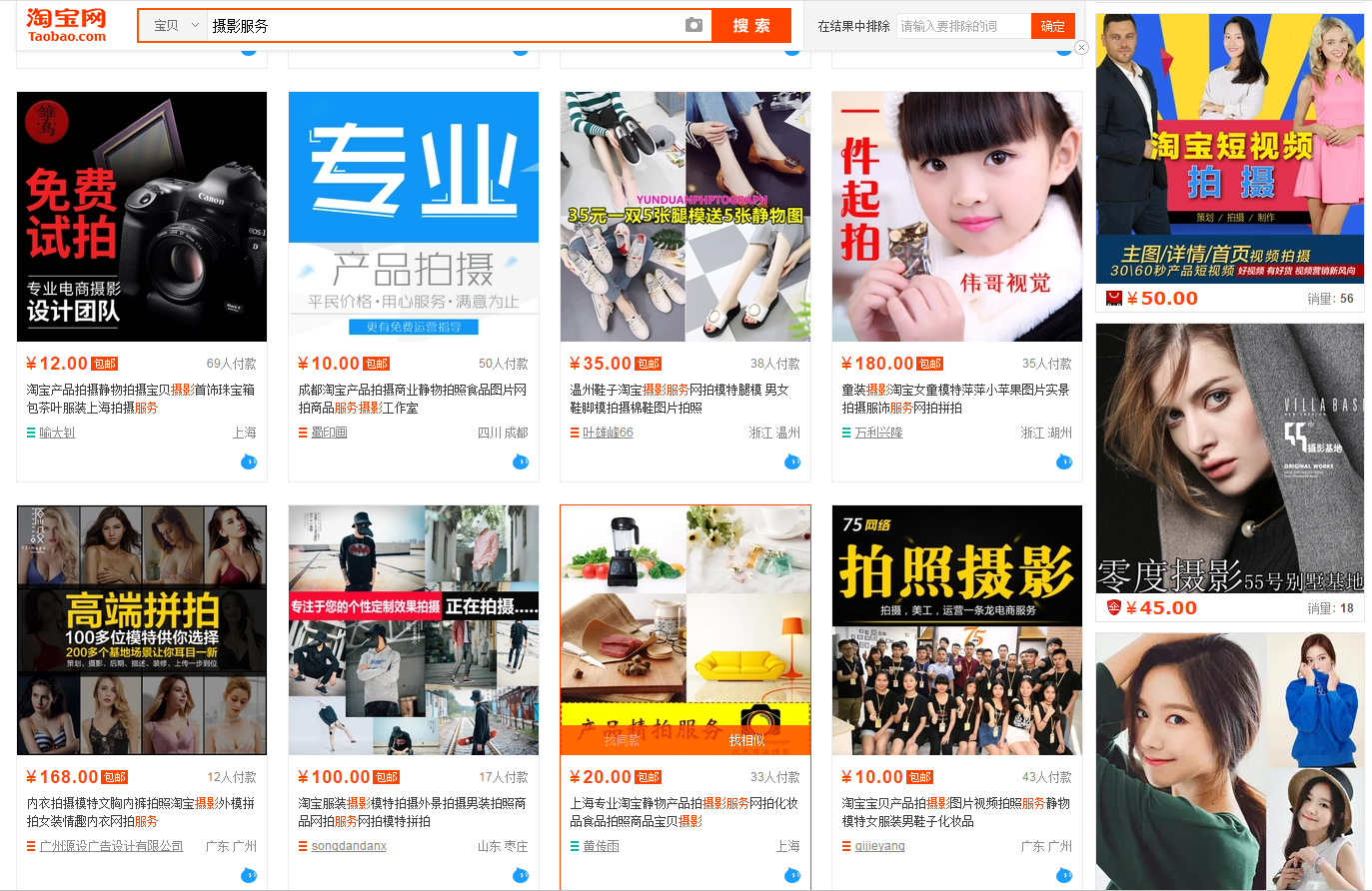Submit with the orange 搜索 button
Image resolution: width=1372 pixels, height=891 pixels.
(x=751, y=25)
